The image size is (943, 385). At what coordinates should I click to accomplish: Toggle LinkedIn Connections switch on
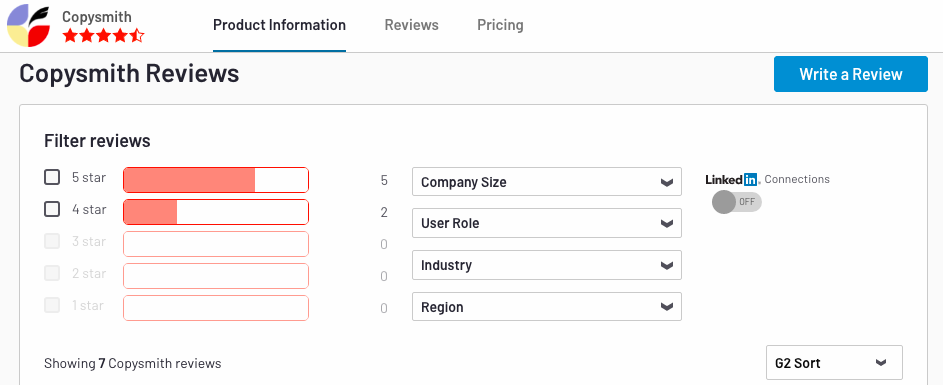(737, 202)
